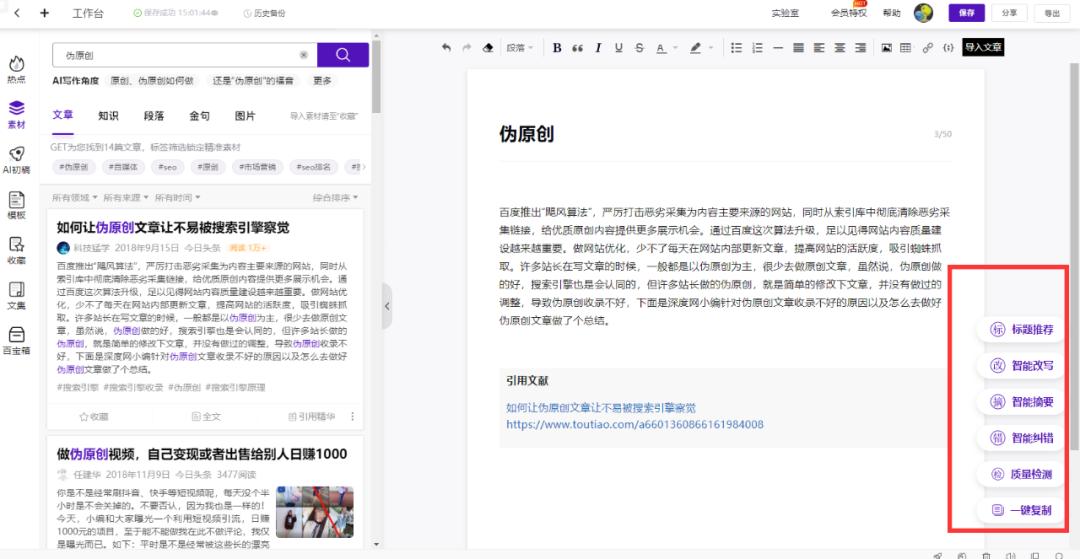Viewport: 1080px width, 559px height.
Task: Apply font color with the A icon
Action: 660,48
